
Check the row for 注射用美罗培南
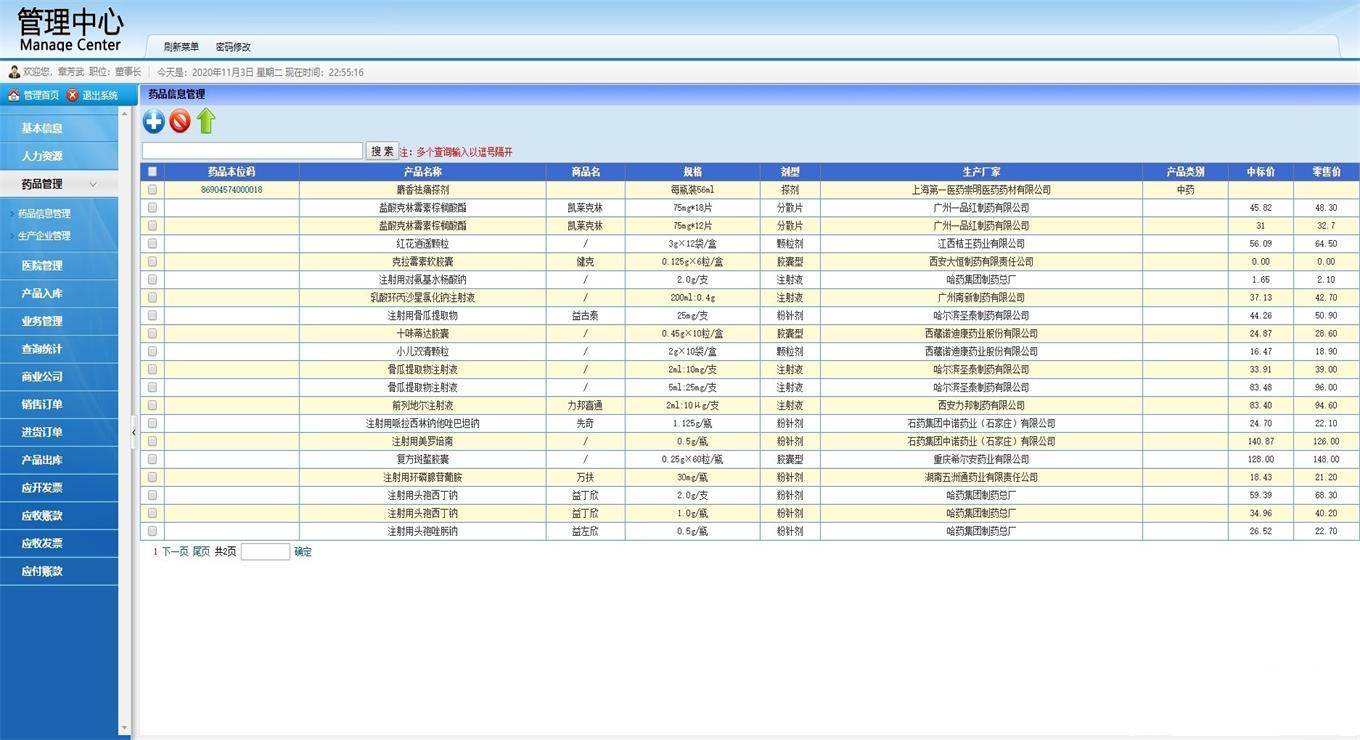coord(152,441)
